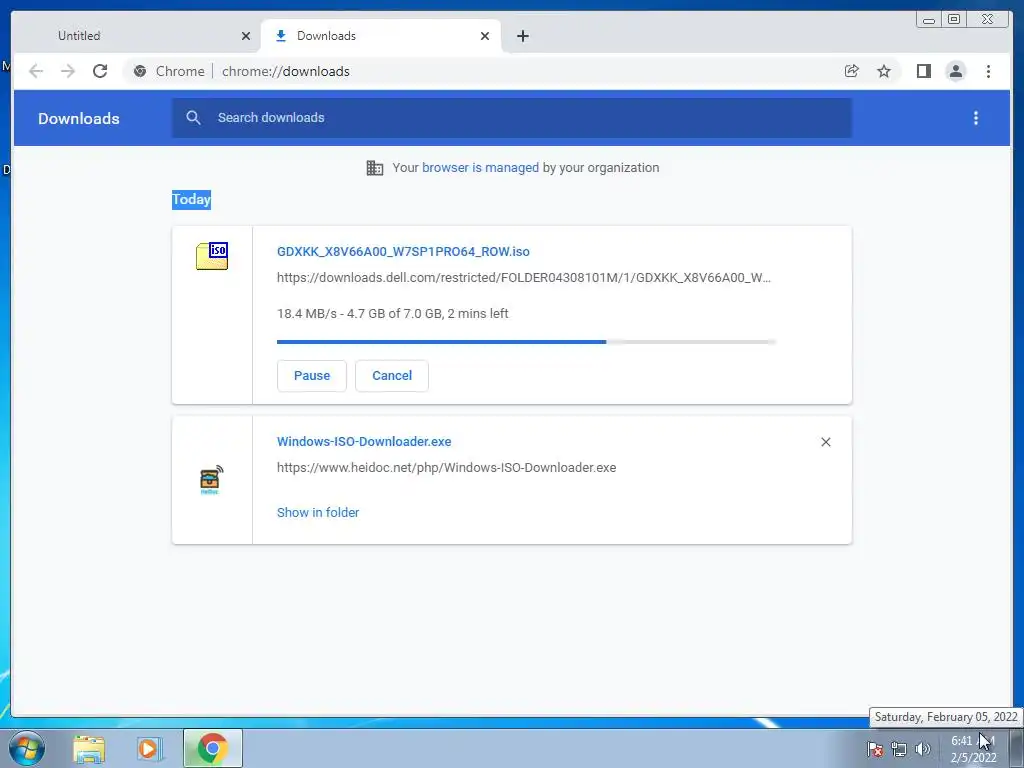1024x768 pixels.
Task: Open a new tab with plus button
Action: pyautogui.click(x=522, y=36)
